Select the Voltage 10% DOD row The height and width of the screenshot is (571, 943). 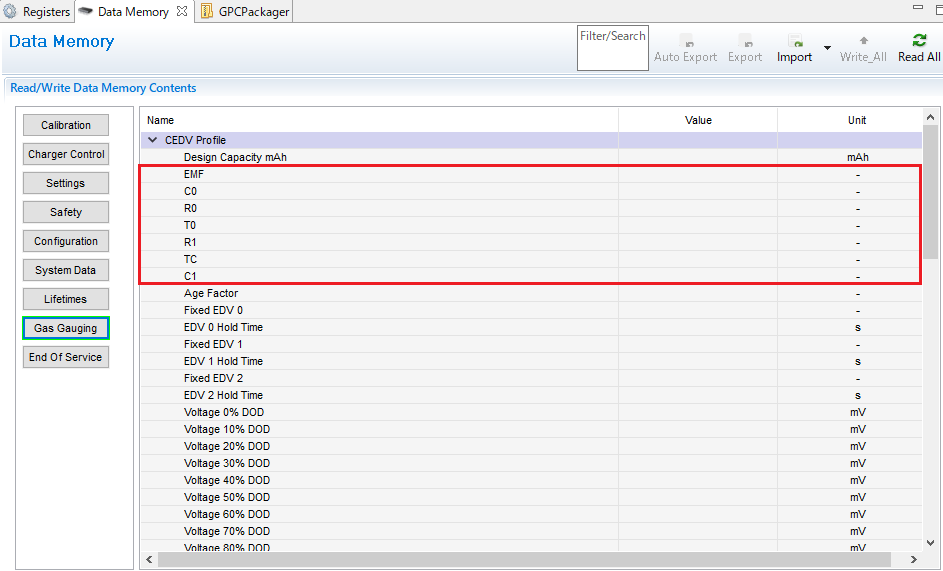[531, 429]
